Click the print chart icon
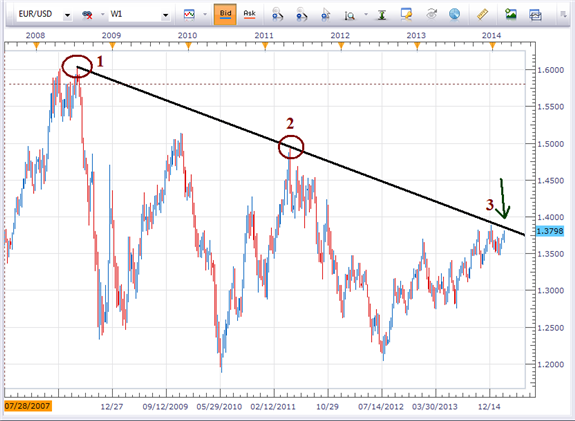The width and height of the screenshot is (575, 421). 535,14
